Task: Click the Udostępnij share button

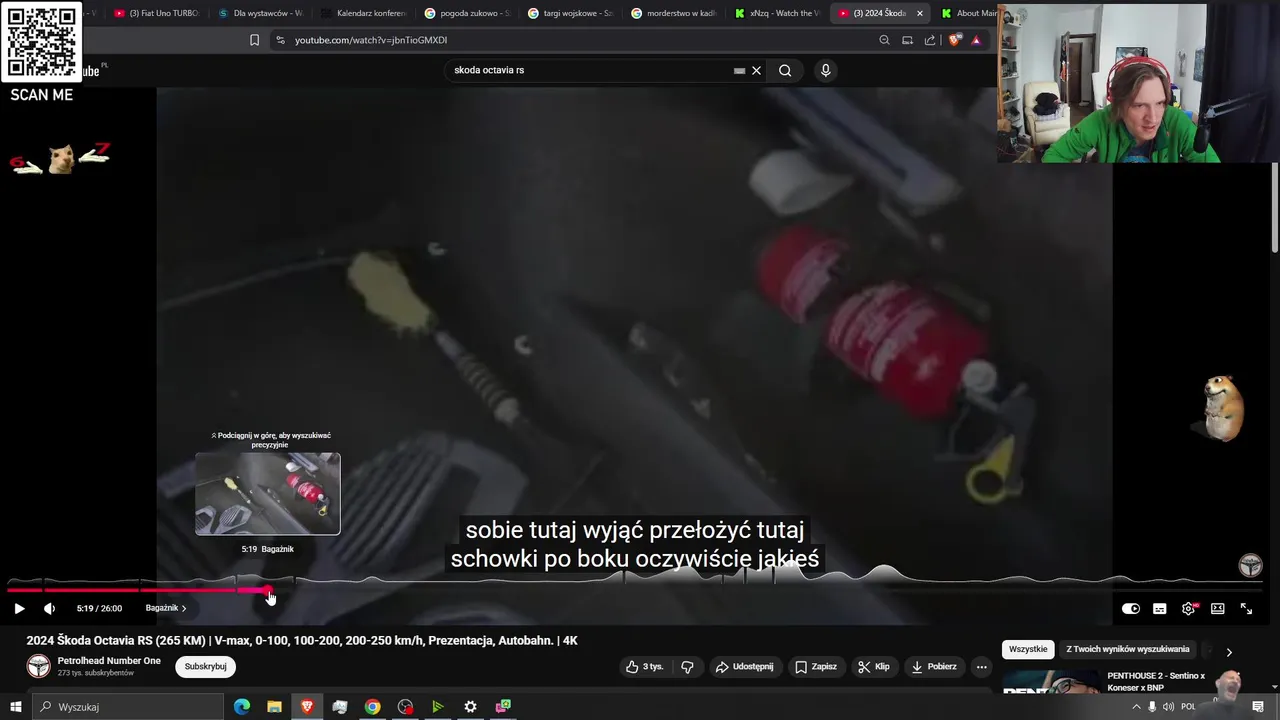Action: pos(744,666)
